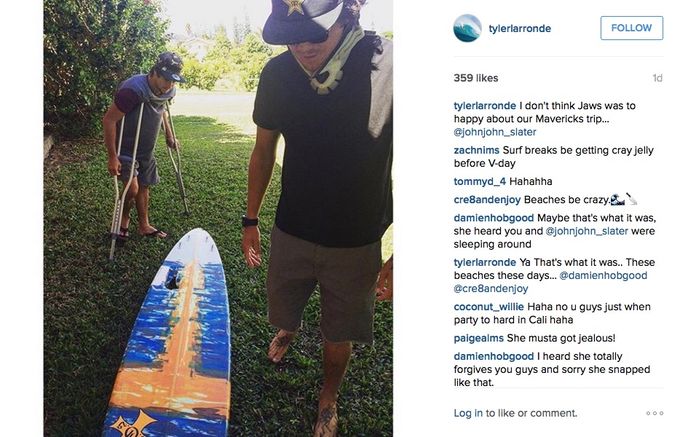Click the Log in link
This screenshot has height=437, width=680.
click(468, 413)
